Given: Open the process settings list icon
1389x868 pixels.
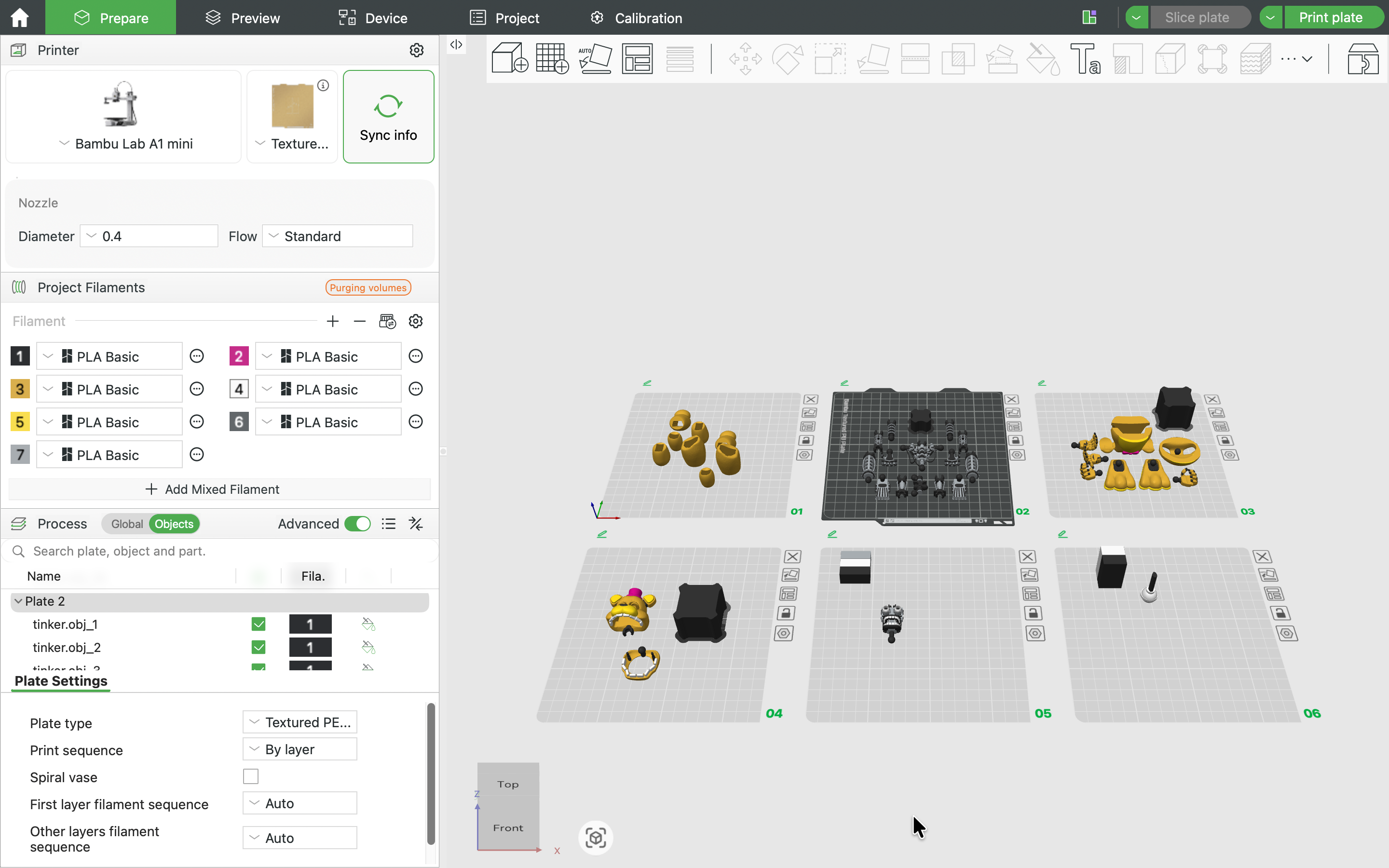Looking at the screenshot, I should coord(389,524).
